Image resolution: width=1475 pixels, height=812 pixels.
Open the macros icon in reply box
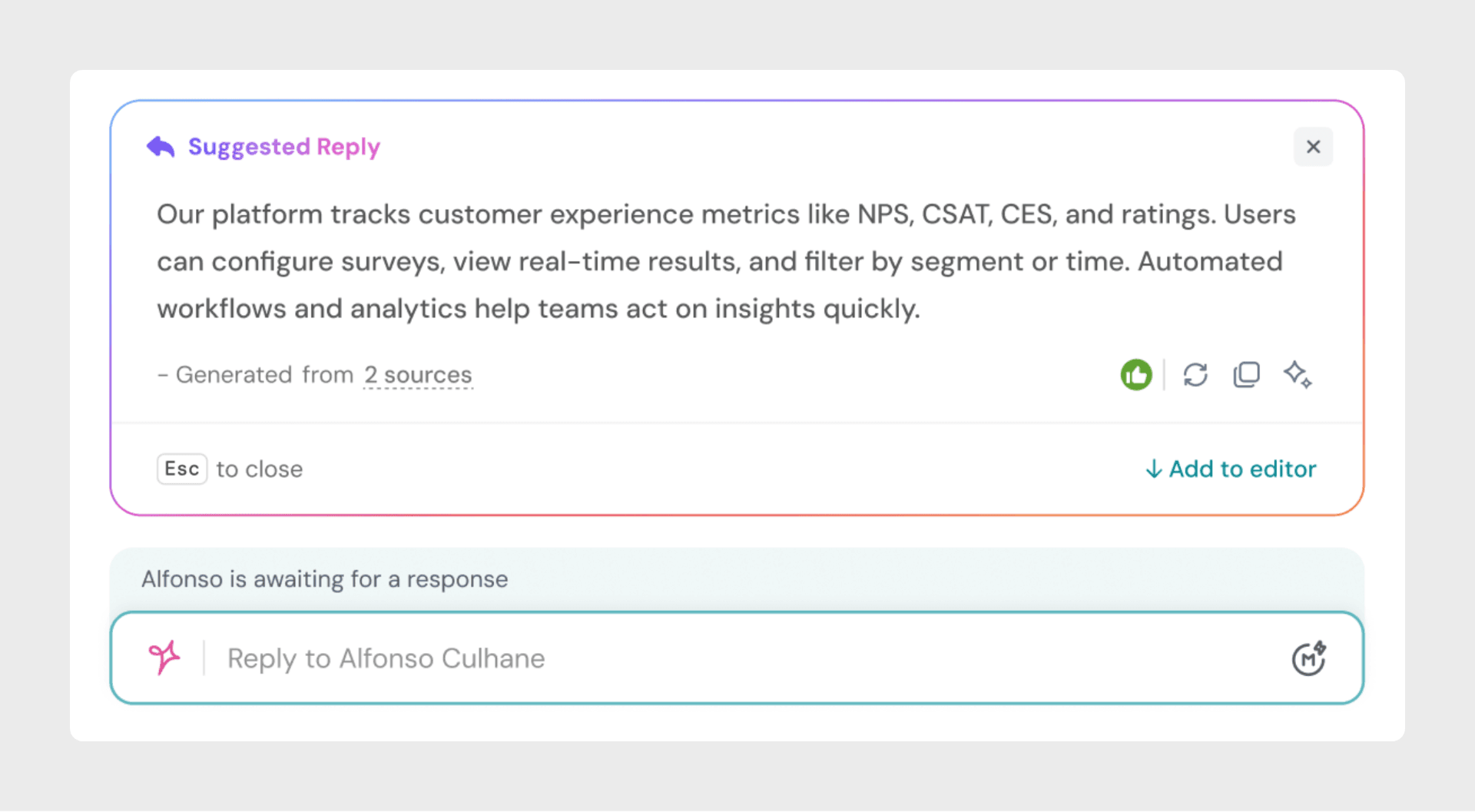(x=1308, y=658)
